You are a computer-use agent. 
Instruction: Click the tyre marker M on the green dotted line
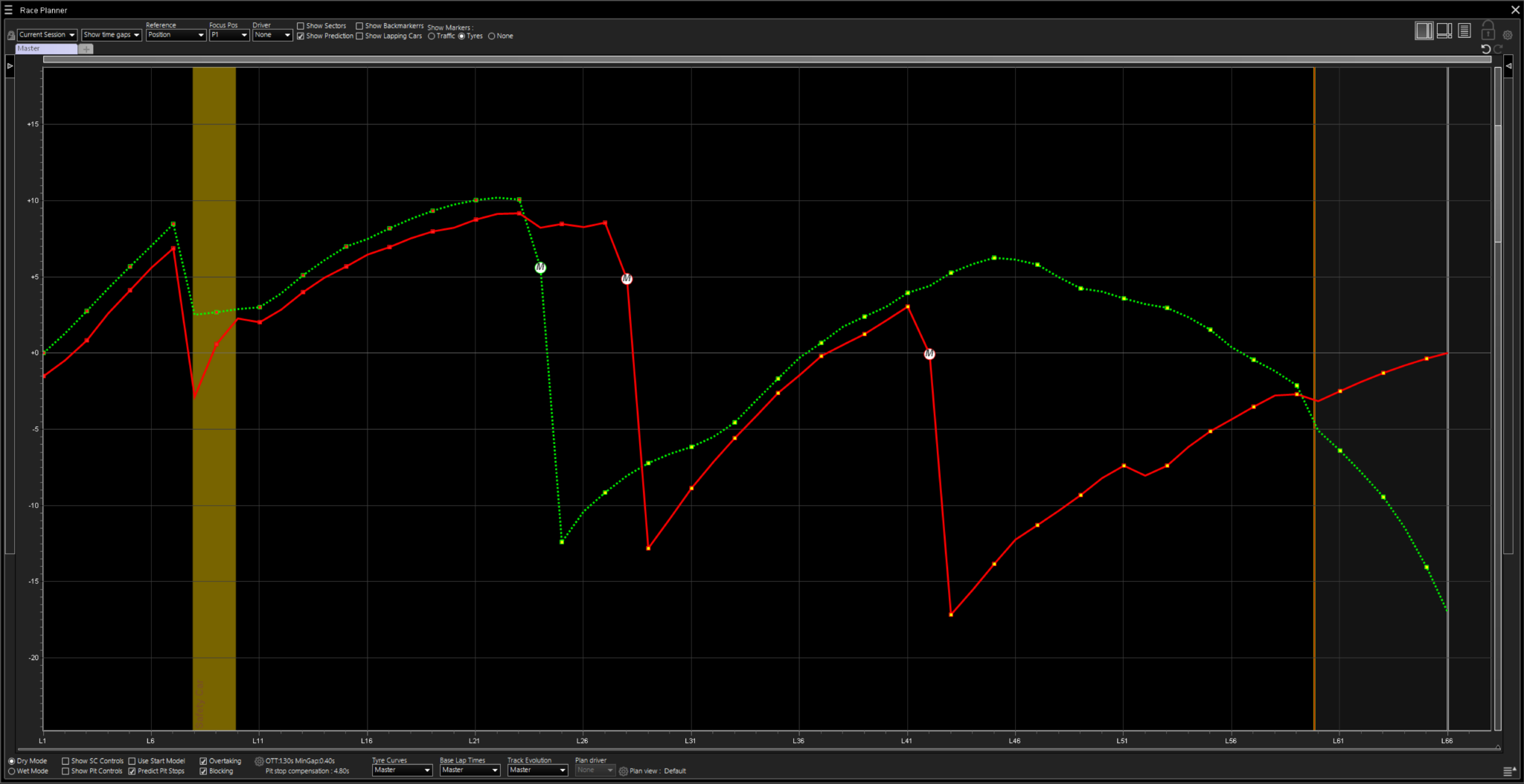click(540, 268)
